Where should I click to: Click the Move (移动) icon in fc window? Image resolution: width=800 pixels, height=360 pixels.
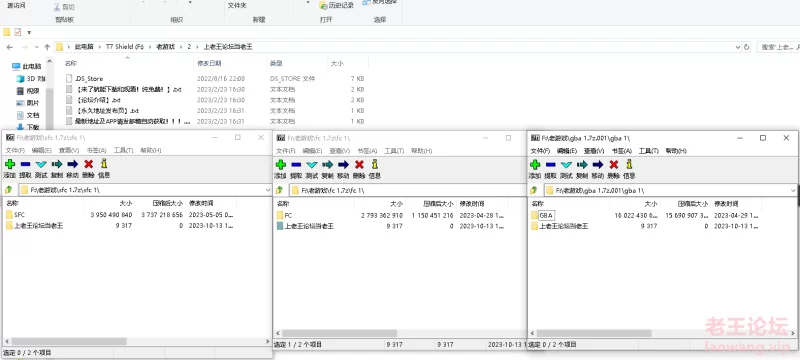tap(343, 164)
